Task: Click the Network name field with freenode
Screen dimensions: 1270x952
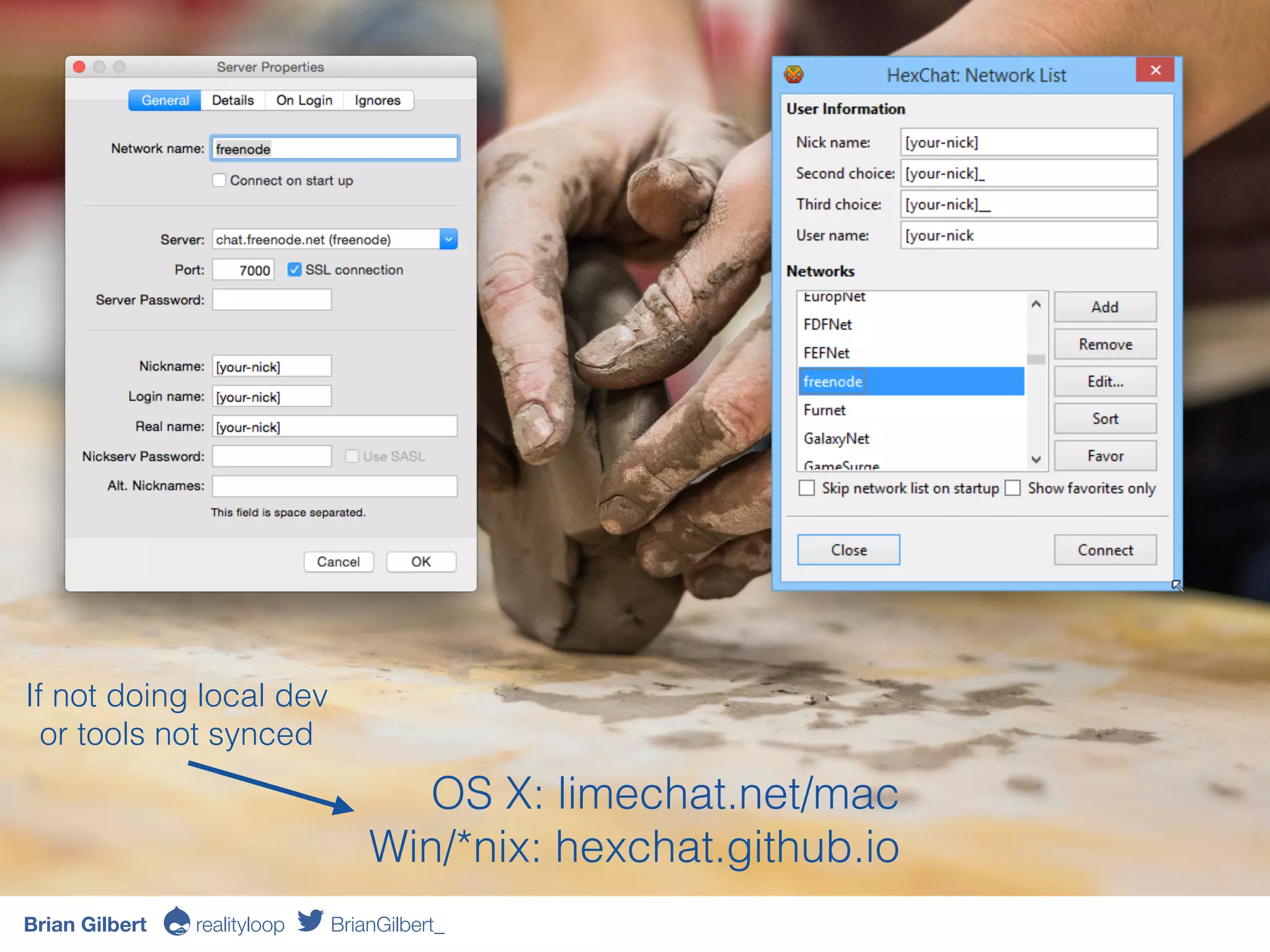Action: (335, 149)
